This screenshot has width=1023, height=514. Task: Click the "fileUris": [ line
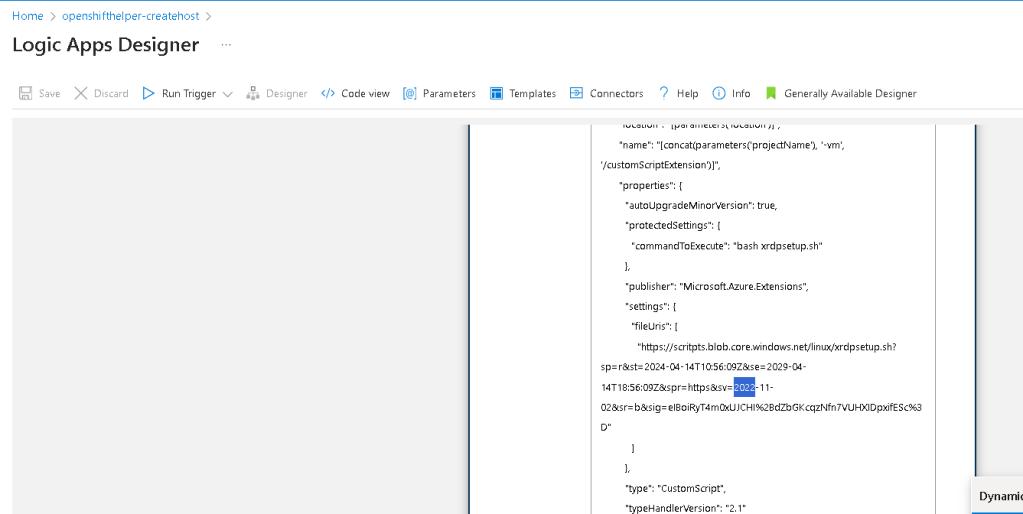(x=654, y=326)
